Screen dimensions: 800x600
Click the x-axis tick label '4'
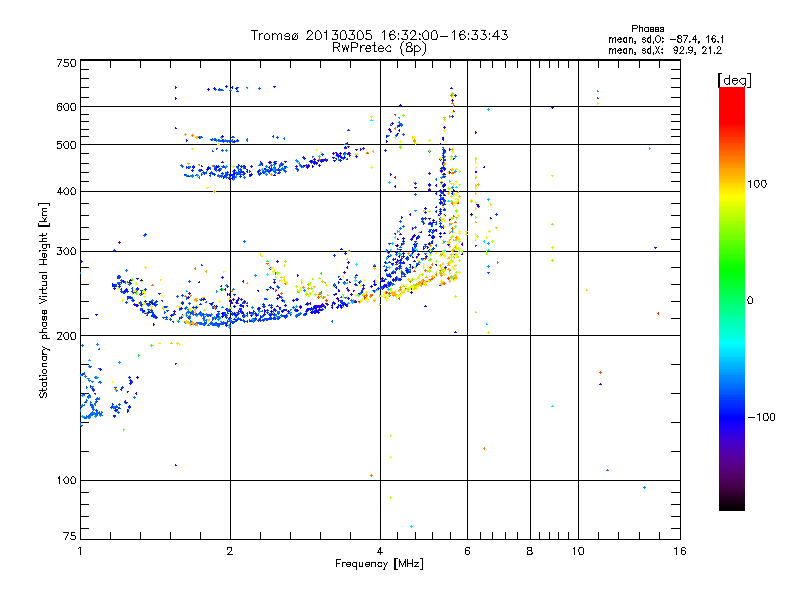380,551
